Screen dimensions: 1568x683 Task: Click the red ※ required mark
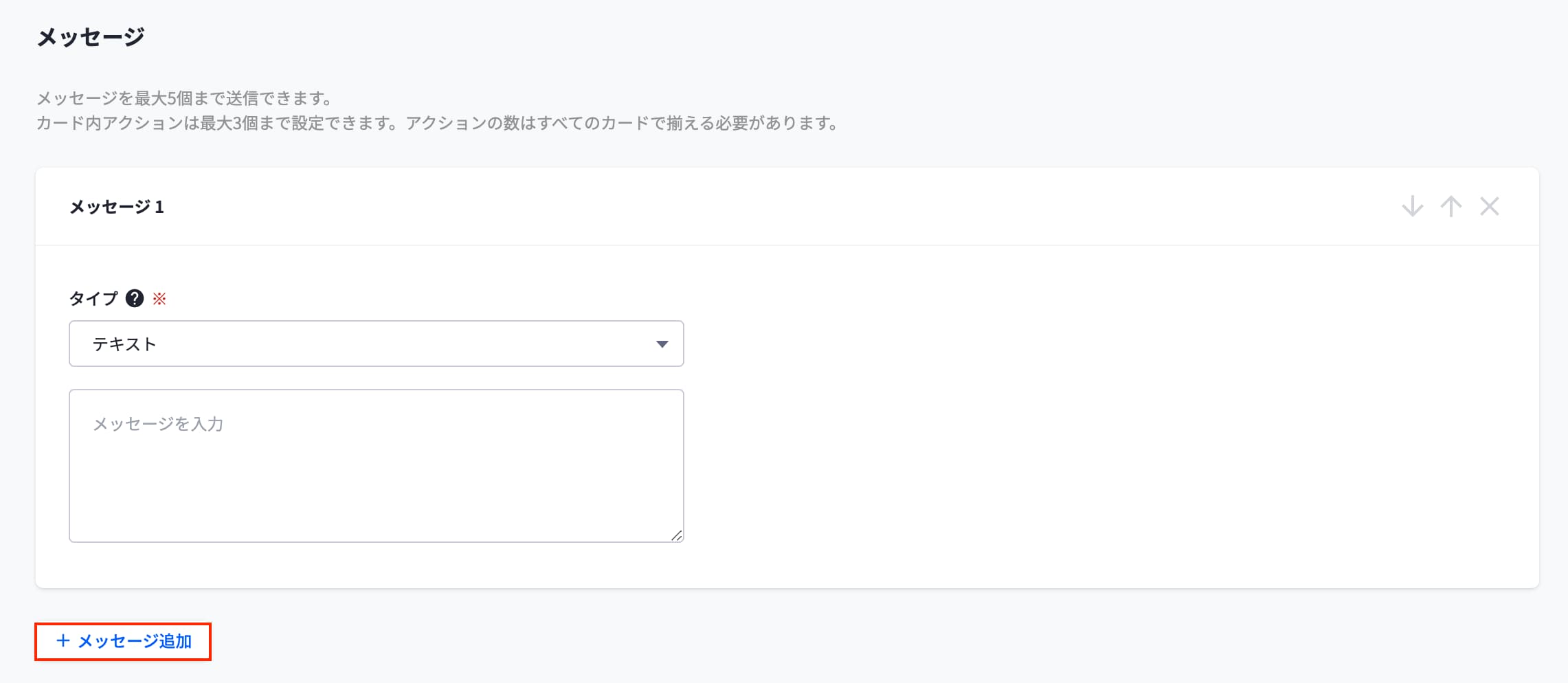[x=159, y=299]
